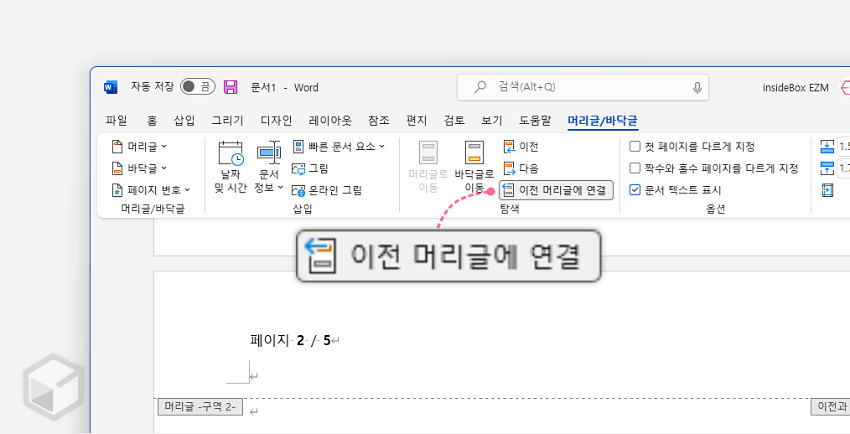Open the 레이아웃 tab
Screen dimensions: 850x434
pos(330,120)
